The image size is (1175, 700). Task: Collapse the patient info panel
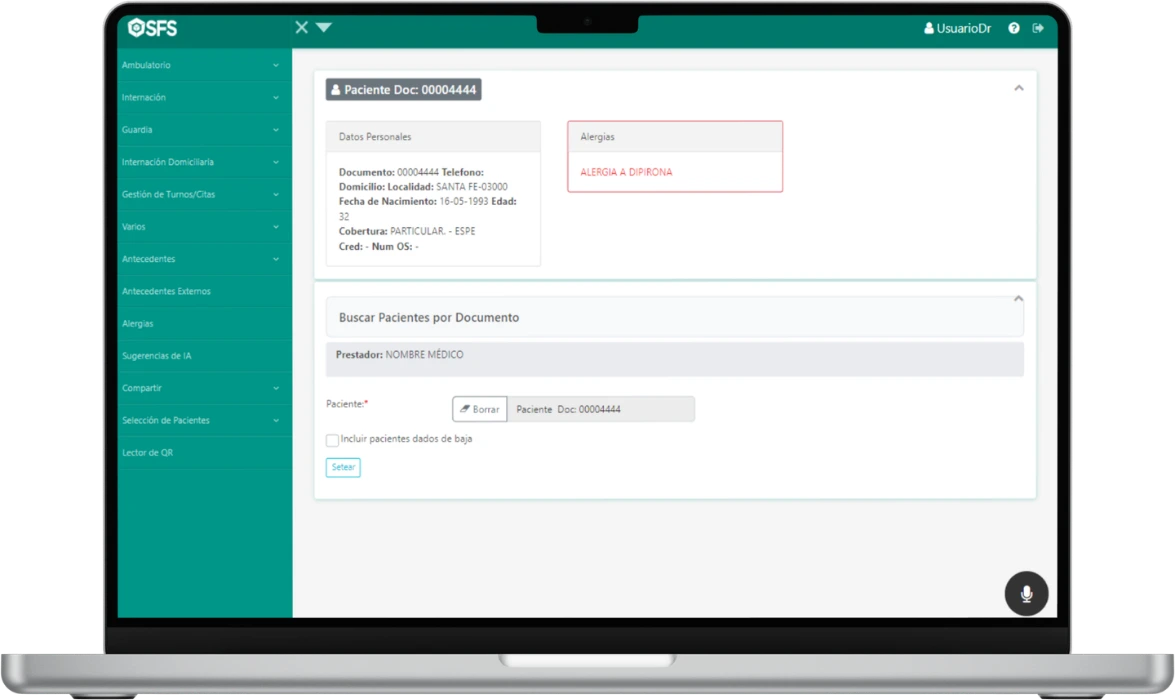point(1018,88)
